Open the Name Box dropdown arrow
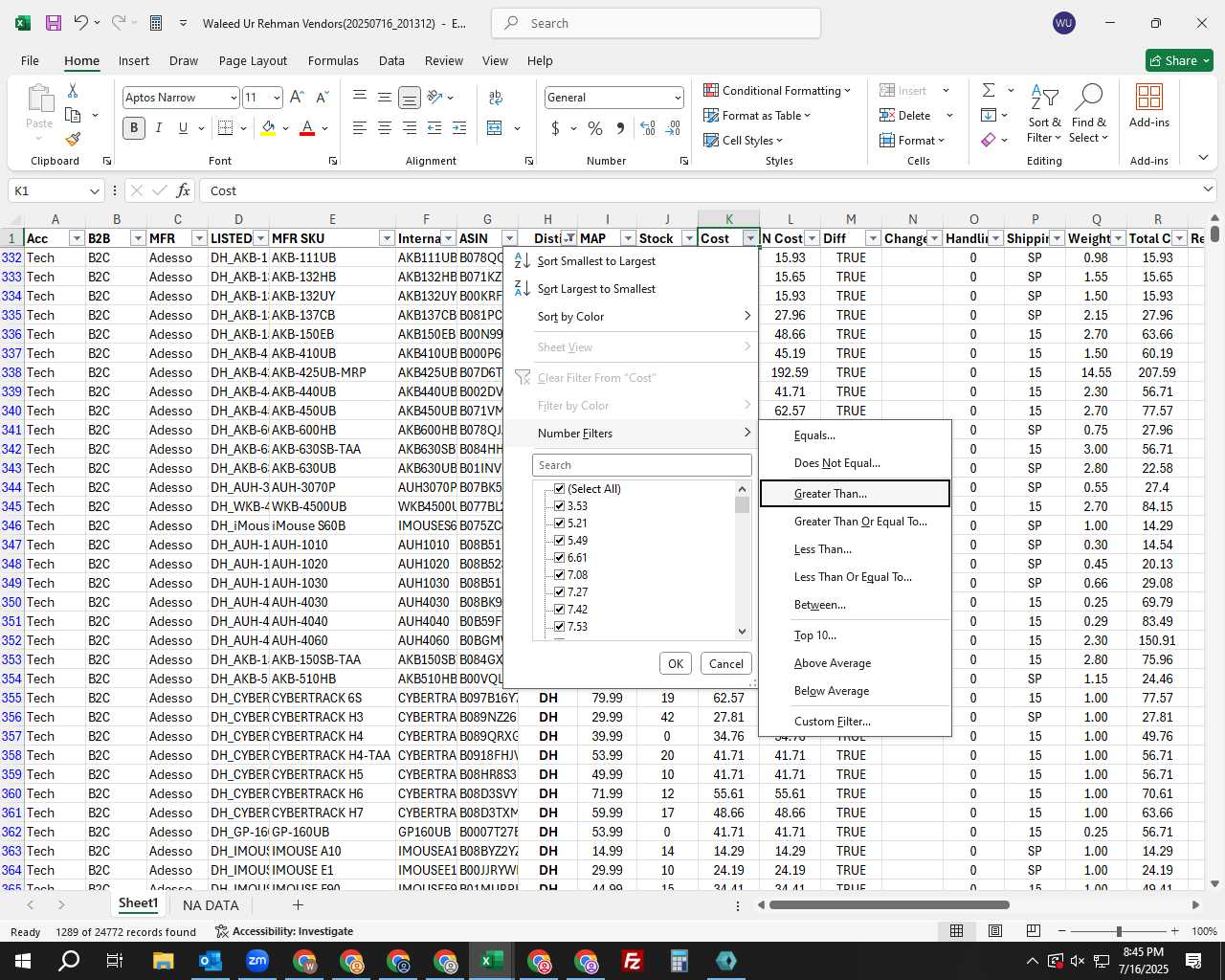This screenshot has height=980, width=1225. tap(94, 191)
